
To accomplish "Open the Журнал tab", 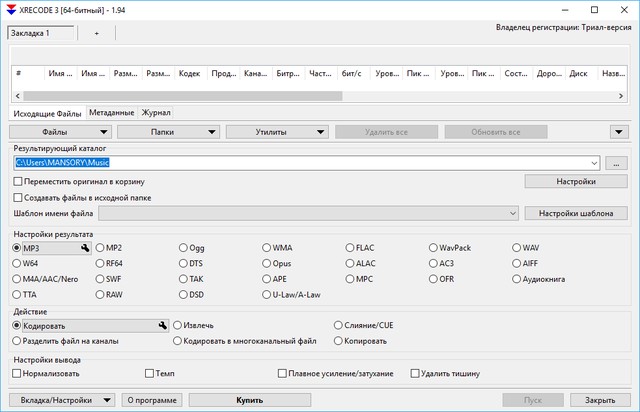I will pyautogui.click(x=156, y=113).
